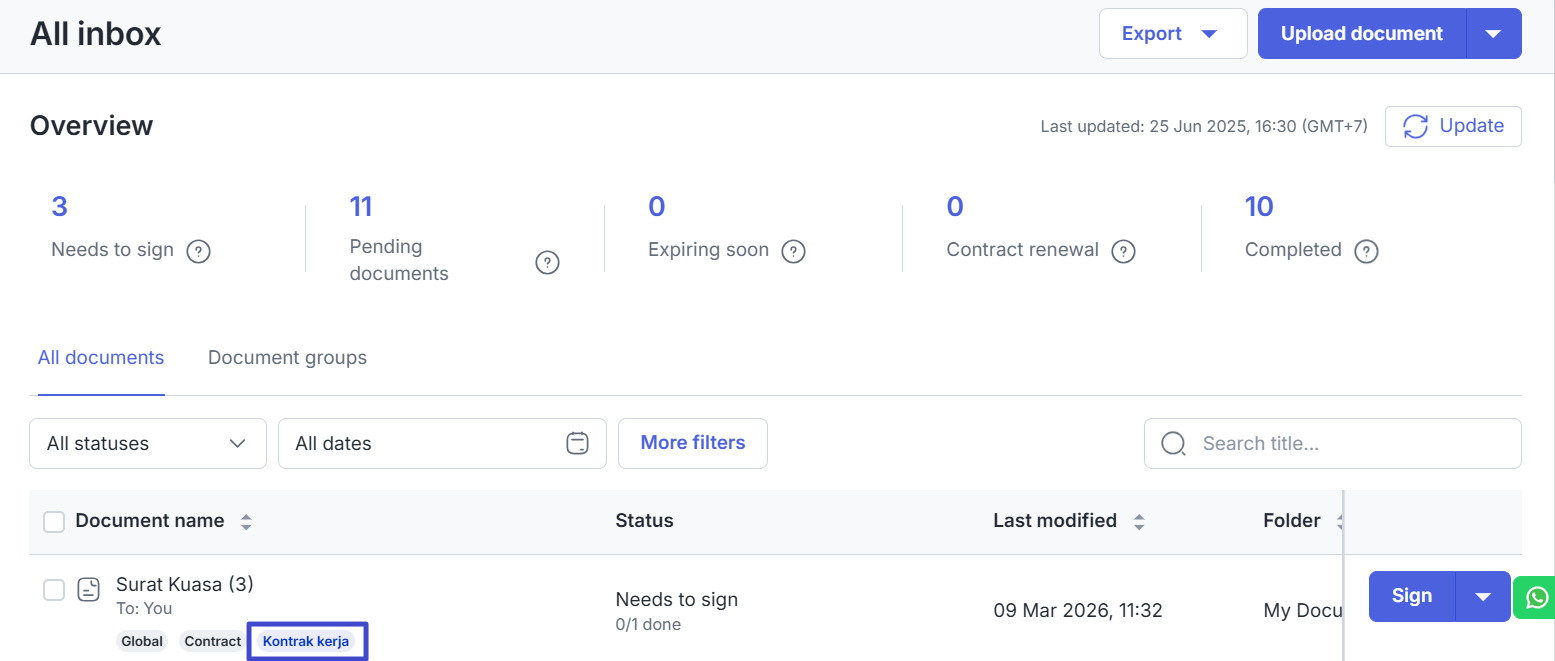Image resolution: width=1555 pixels, height=661 pixels.
Task: Click the help icon beside Completed
Action: pos(1366,251)
